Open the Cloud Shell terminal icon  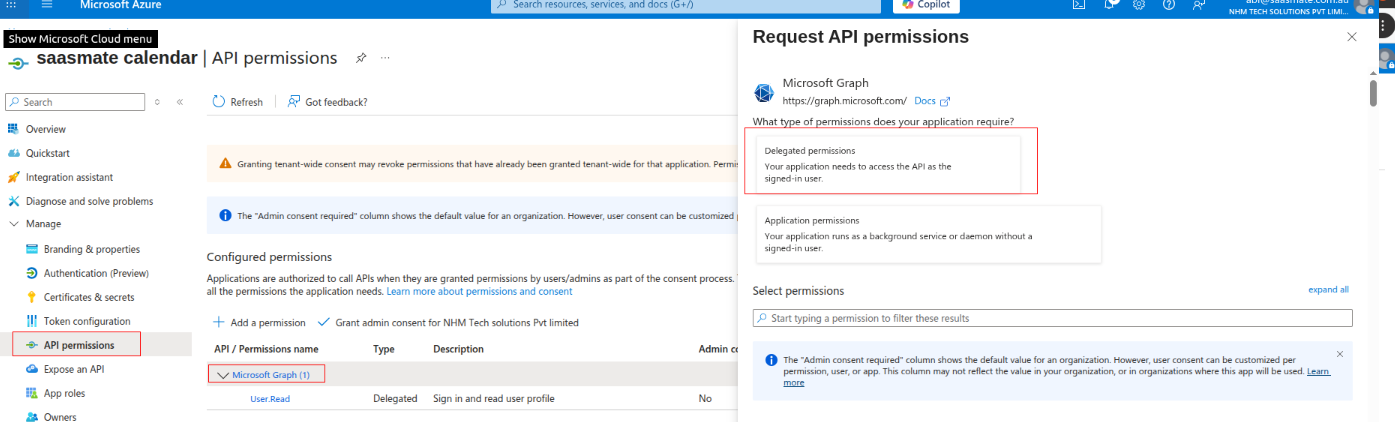coord(1079,5)
